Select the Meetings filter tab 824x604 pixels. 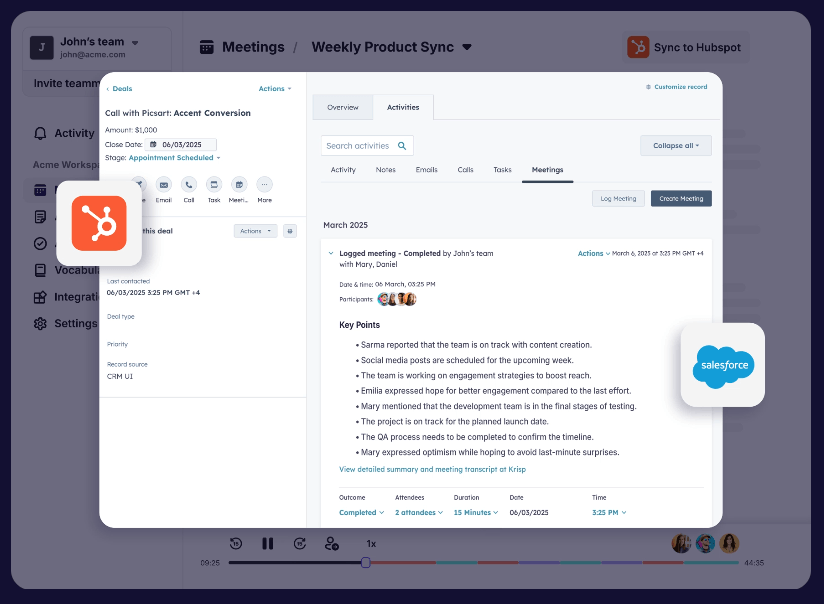point(548,170)
